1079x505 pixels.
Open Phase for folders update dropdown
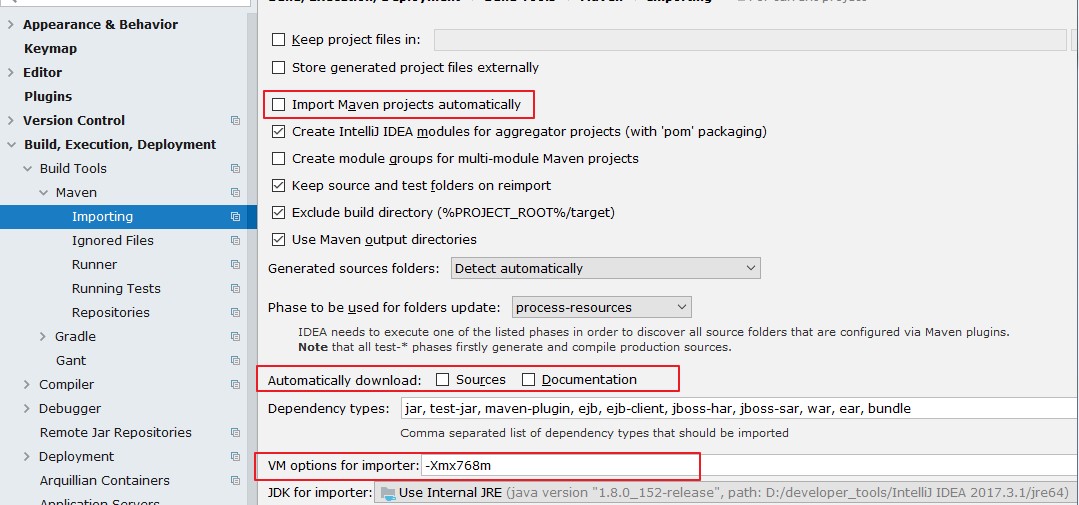(602, 307)
